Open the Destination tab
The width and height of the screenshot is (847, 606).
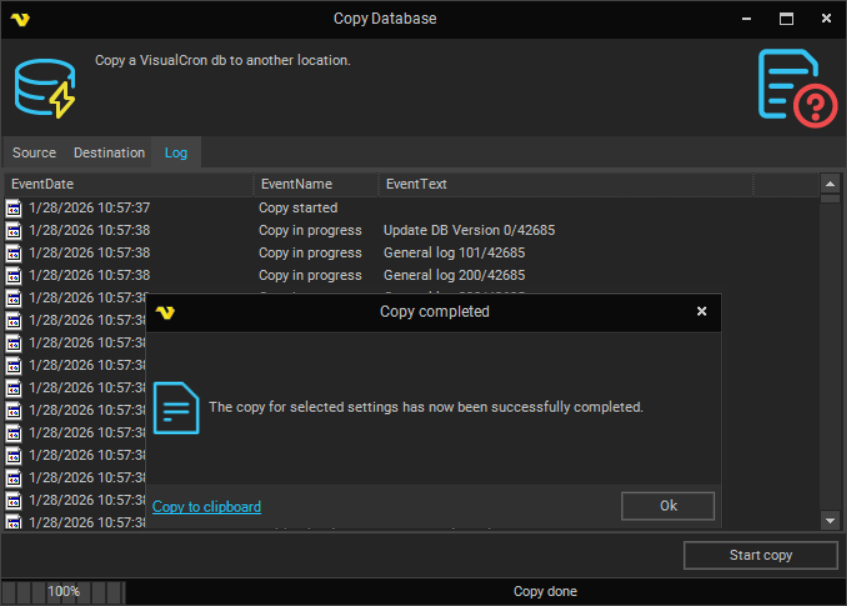(x=109, y=153)
